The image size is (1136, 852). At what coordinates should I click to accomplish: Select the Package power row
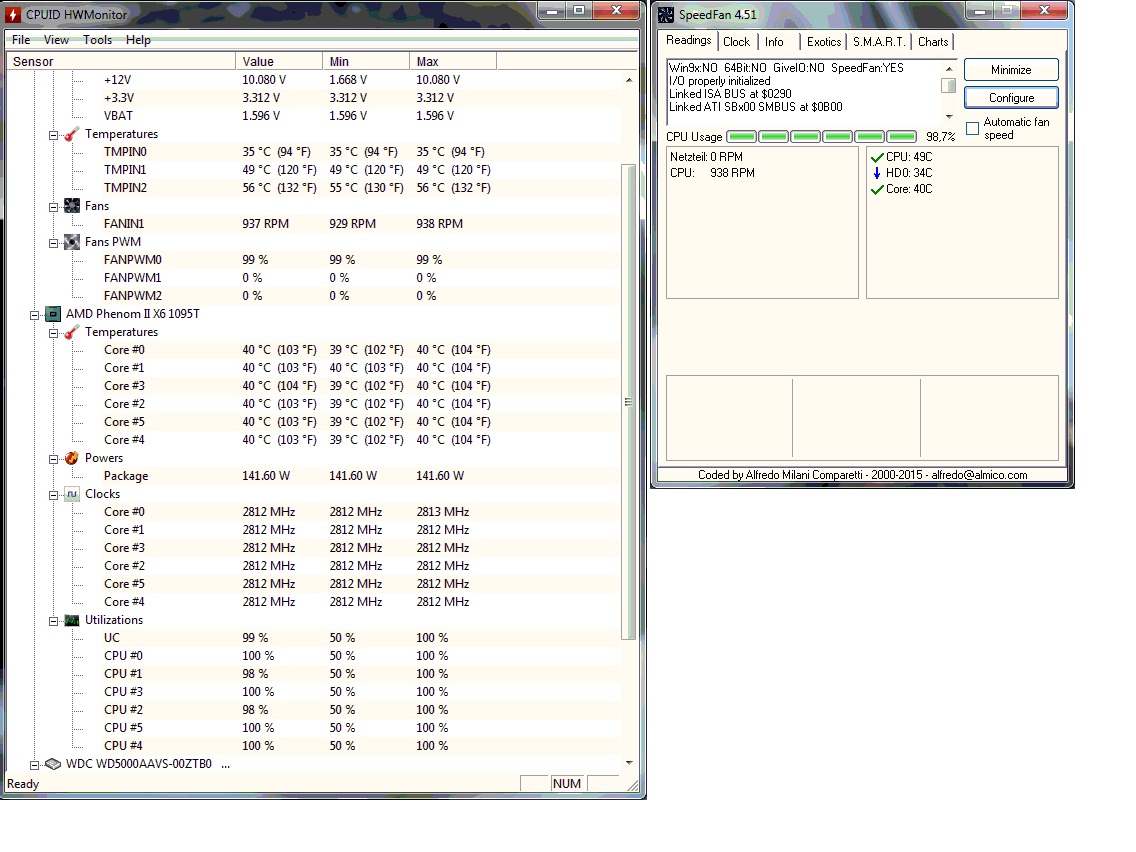click(x=314, y=476)
